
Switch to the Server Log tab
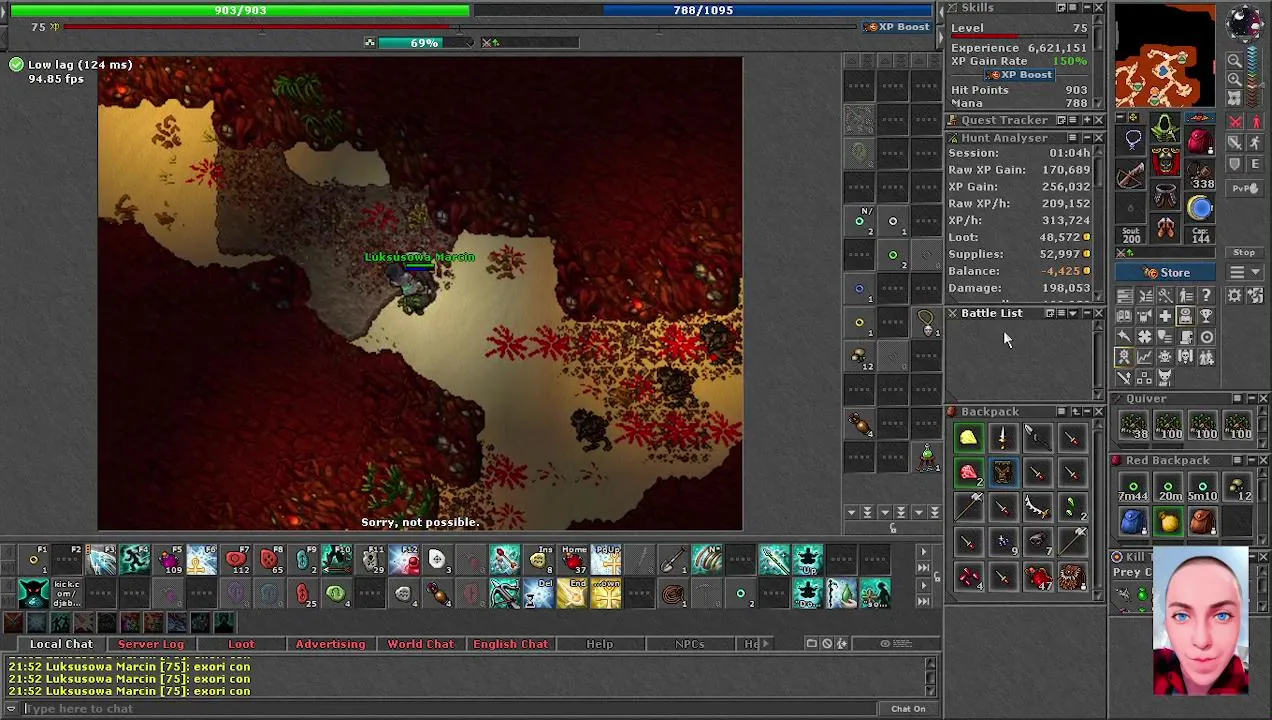(151, 644)
